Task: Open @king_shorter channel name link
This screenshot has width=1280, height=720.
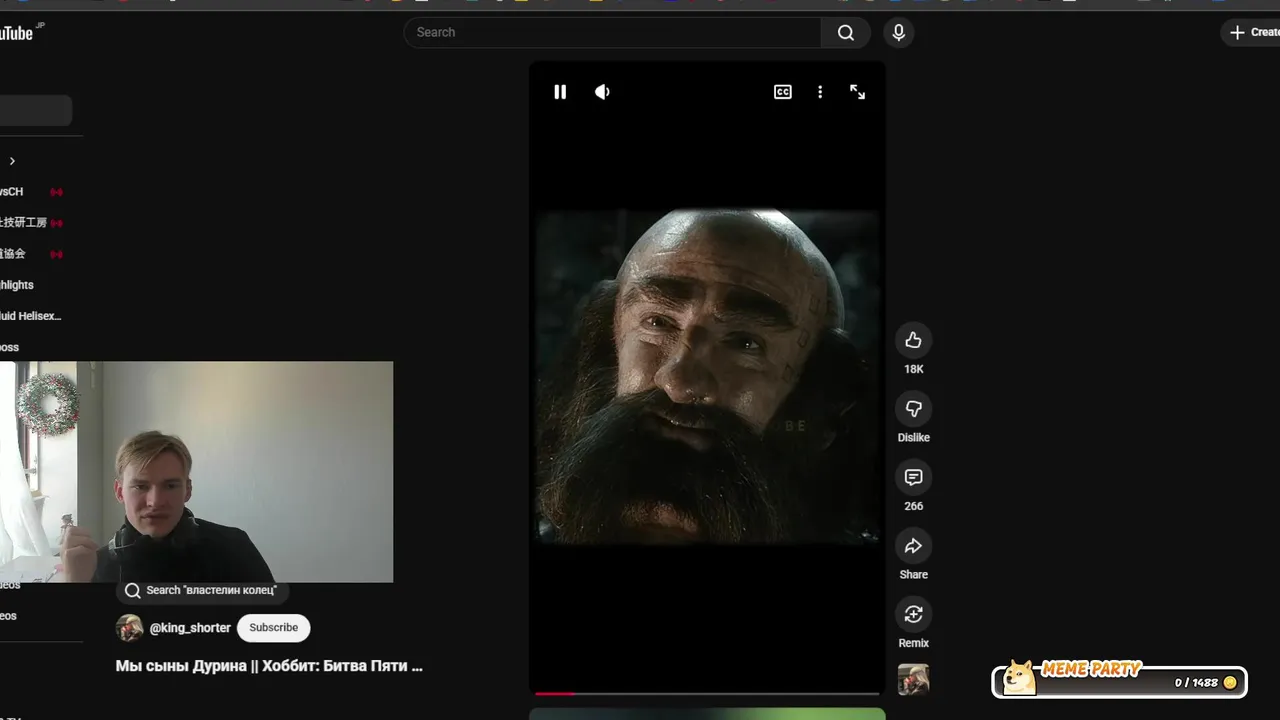Action: tap(190, 628)
